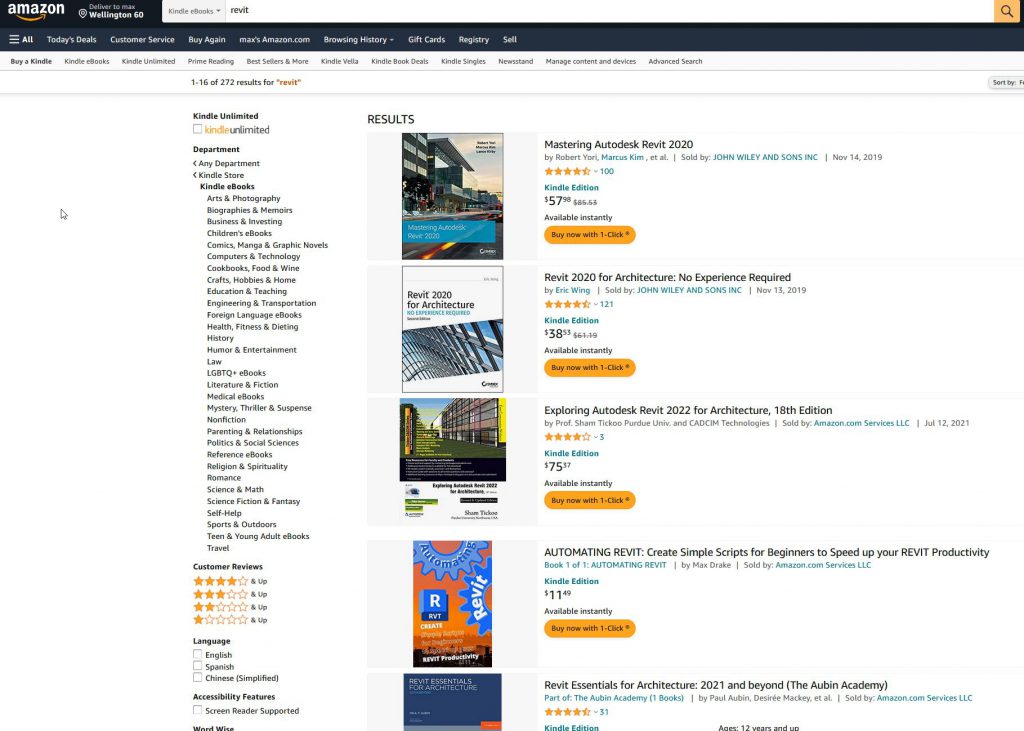Filter by one star & up rating

(x=221, y=620)
